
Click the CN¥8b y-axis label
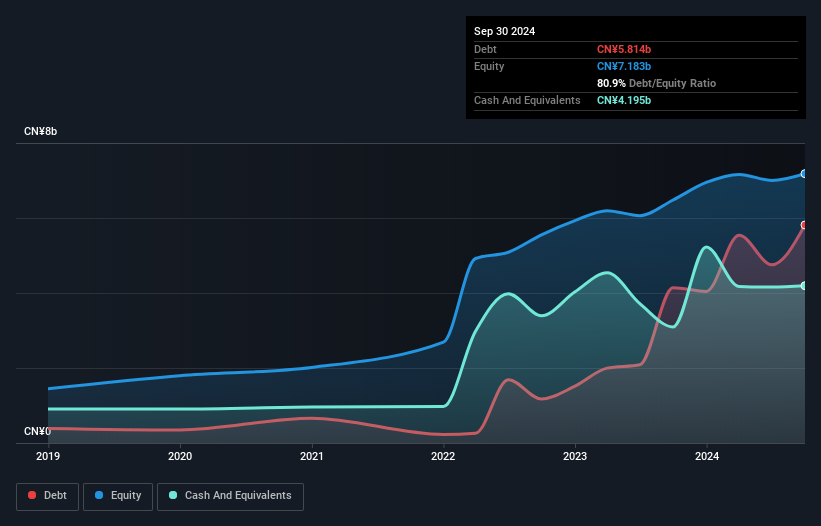(x=40, y=131)
